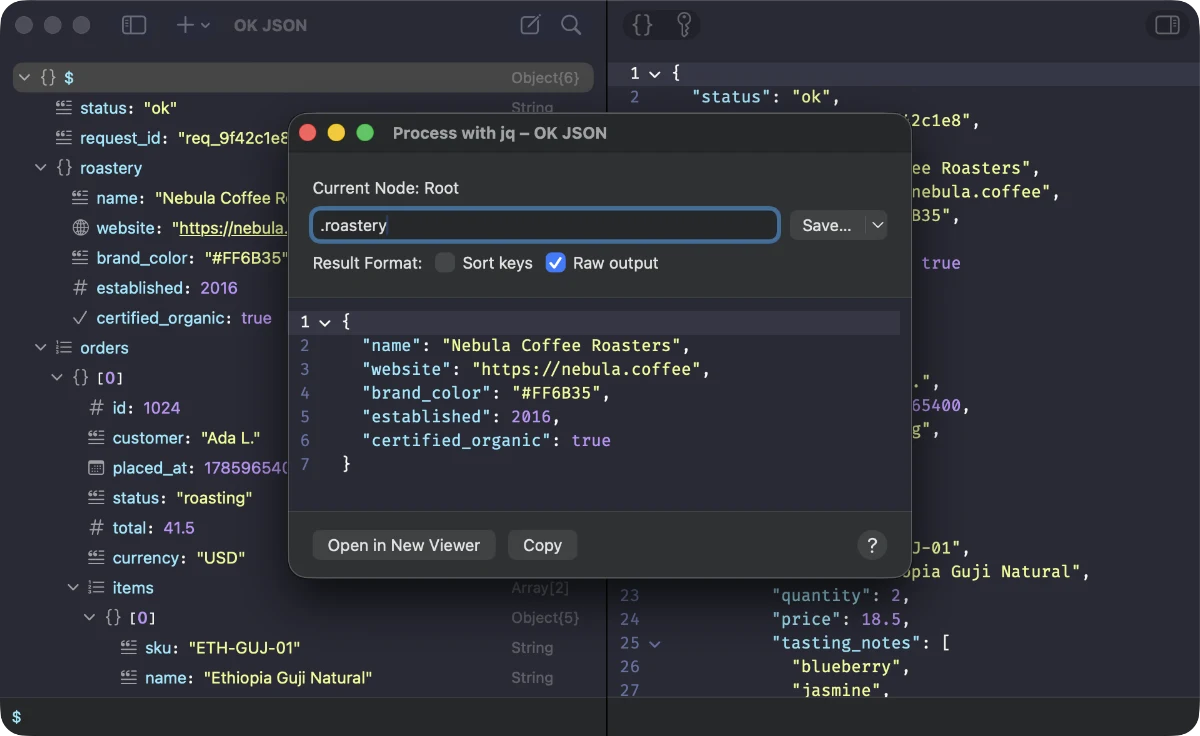The image size is (1200, 736).
Task: Open the jq help question mark
Action: 872,545
